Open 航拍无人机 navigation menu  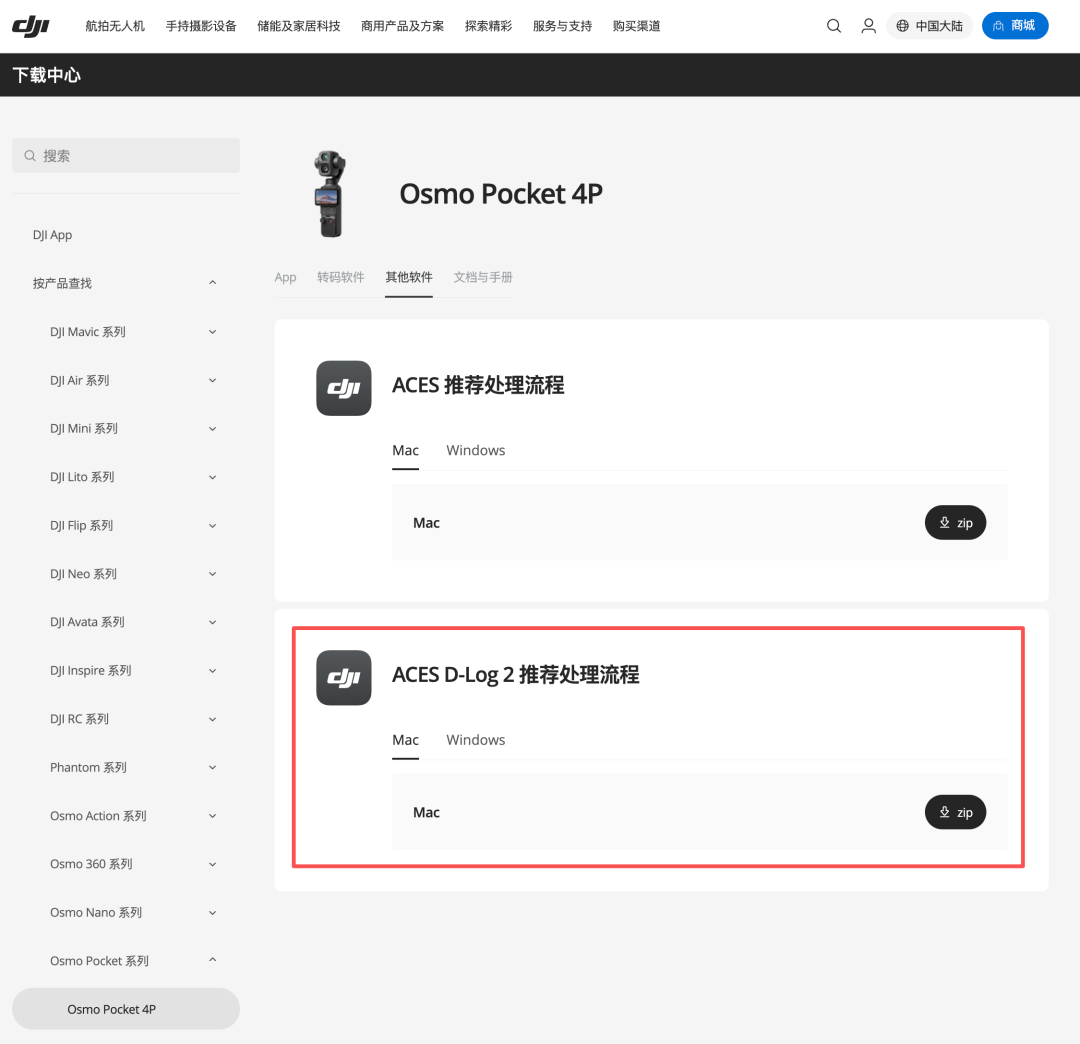115,26
